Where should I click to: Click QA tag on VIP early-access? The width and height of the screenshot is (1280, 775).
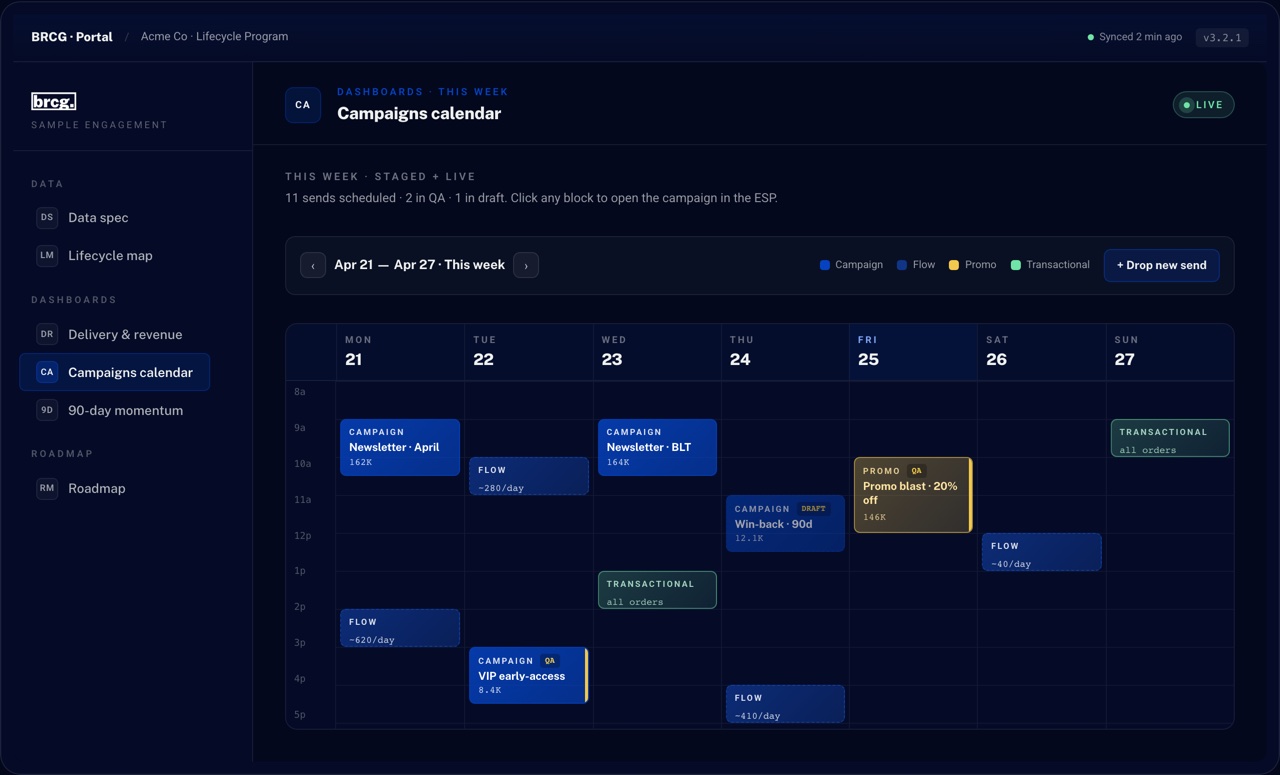[549, 661]
